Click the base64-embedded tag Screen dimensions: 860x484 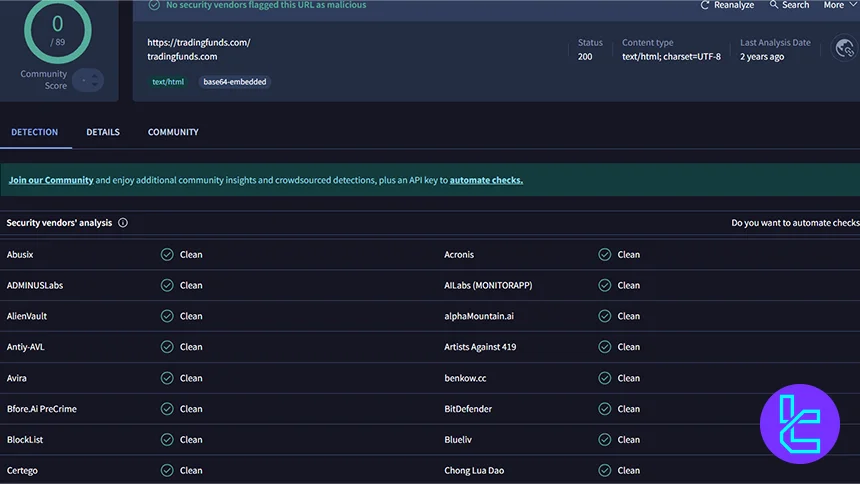tap(234, 82)
